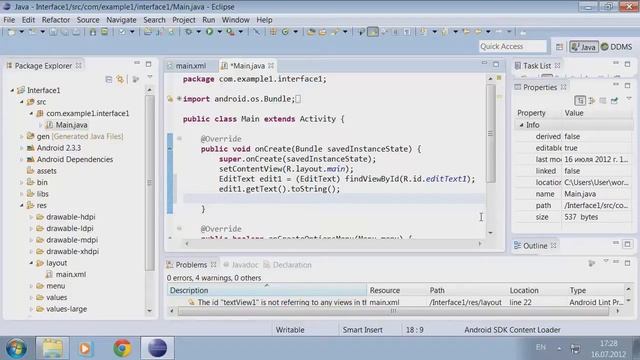Viewport: 640px width, 360px height.
Task: Click the Open Perspective icon near Java
Action: (x=559, y=47)
